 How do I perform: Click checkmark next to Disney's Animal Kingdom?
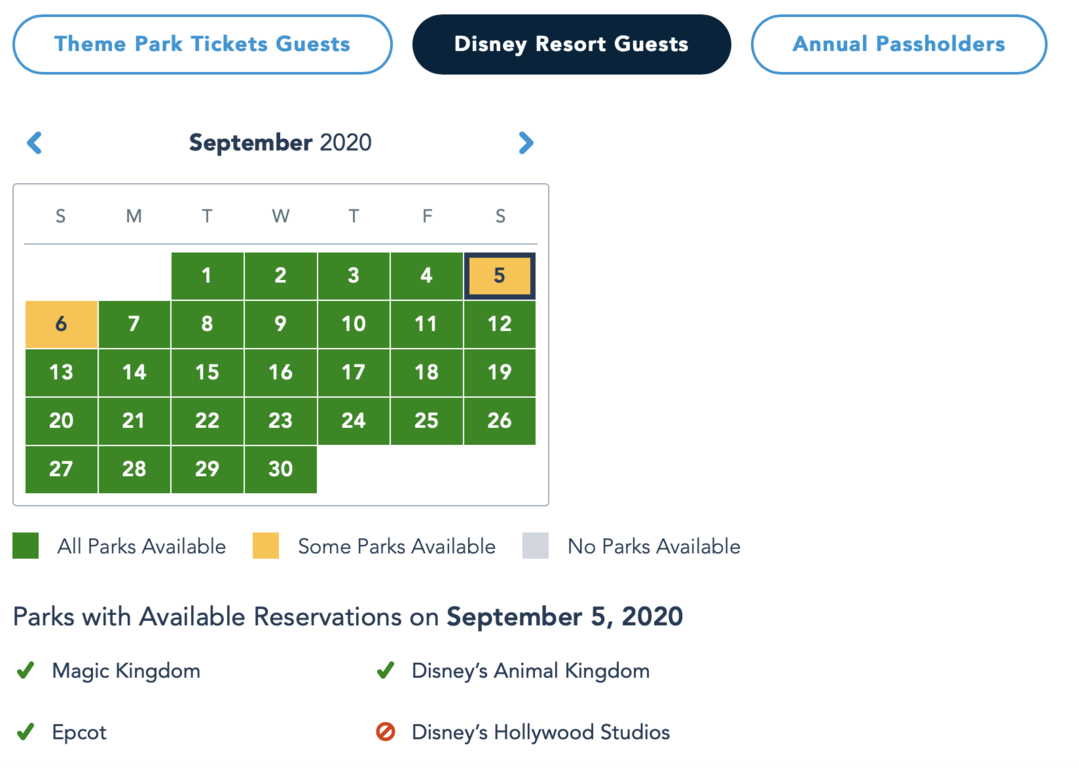[386, 671]
